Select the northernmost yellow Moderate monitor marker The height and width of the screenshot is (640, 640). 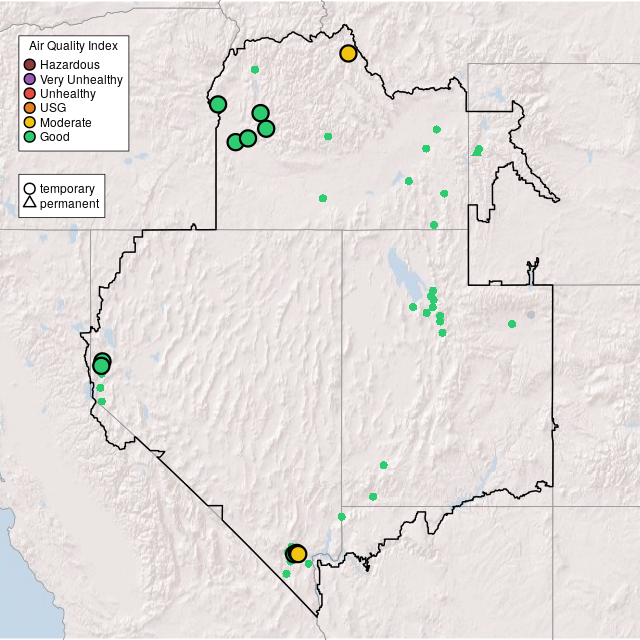(x=348, y=53)
